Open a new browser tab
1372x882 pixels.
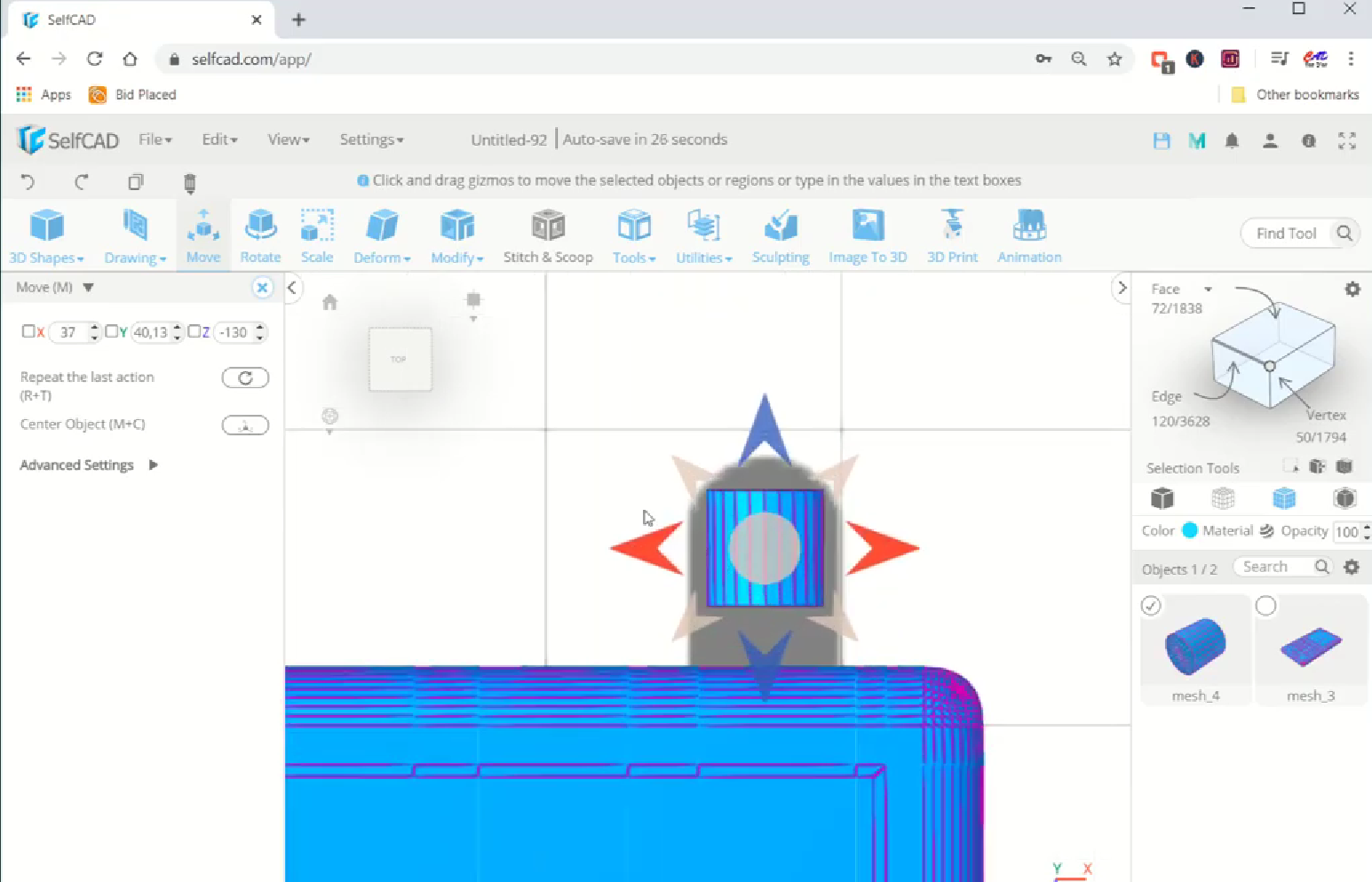point(298,20)
